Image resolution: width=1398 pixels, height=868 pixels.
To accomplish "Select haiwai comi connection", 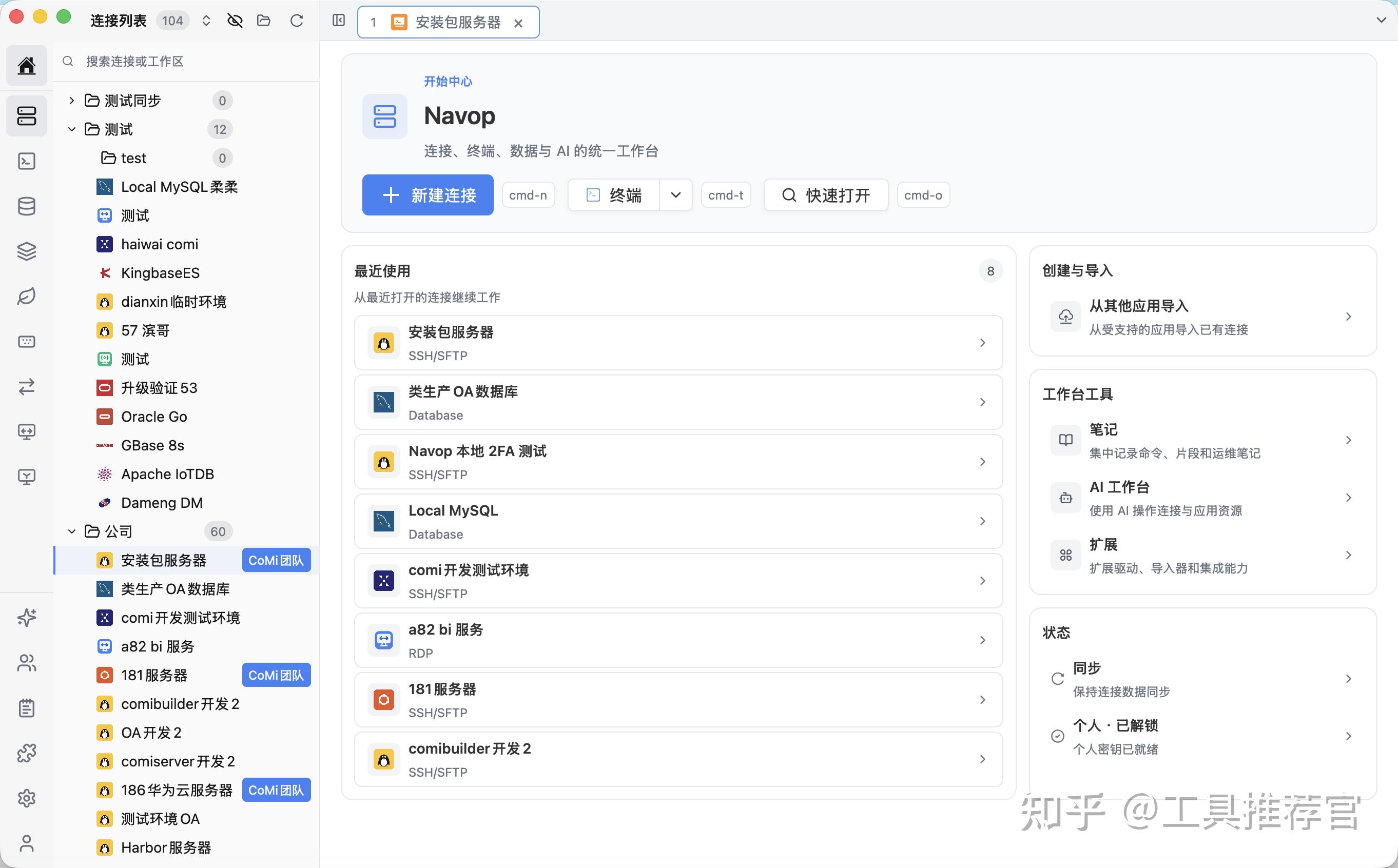I will point(187,245).
